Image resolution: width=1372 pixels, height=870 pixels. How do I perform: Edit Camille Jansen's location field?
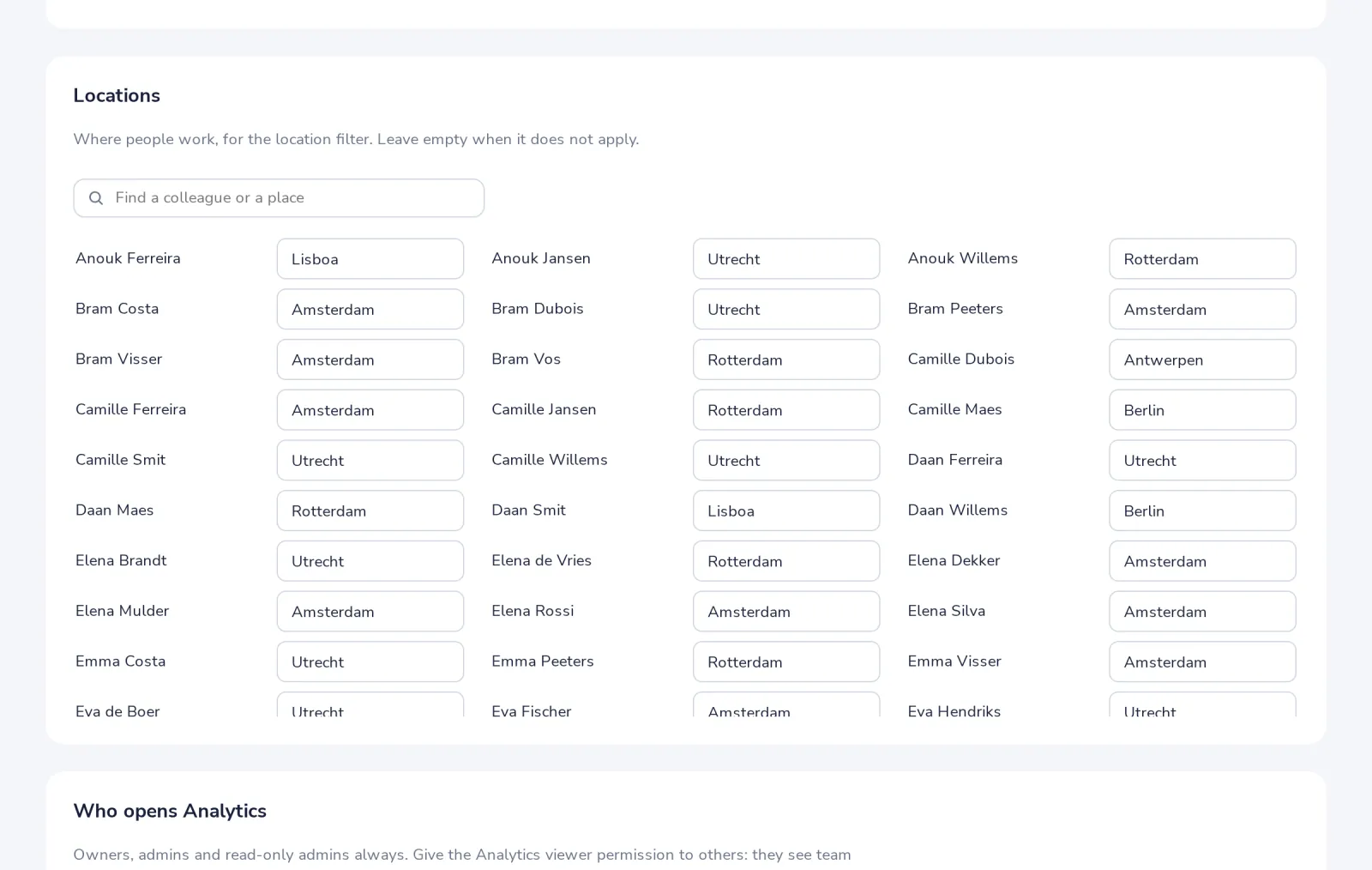786,410
